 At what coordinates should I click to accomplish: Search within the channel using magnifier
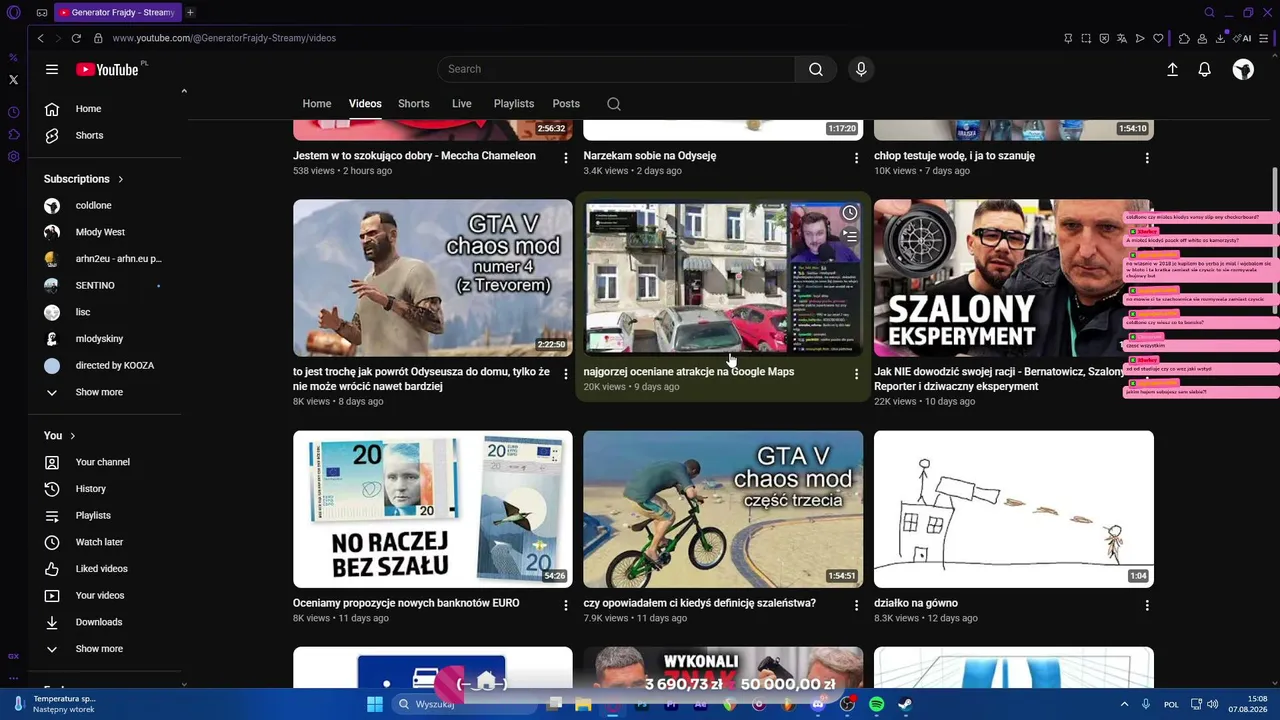(x=614, y=104)
